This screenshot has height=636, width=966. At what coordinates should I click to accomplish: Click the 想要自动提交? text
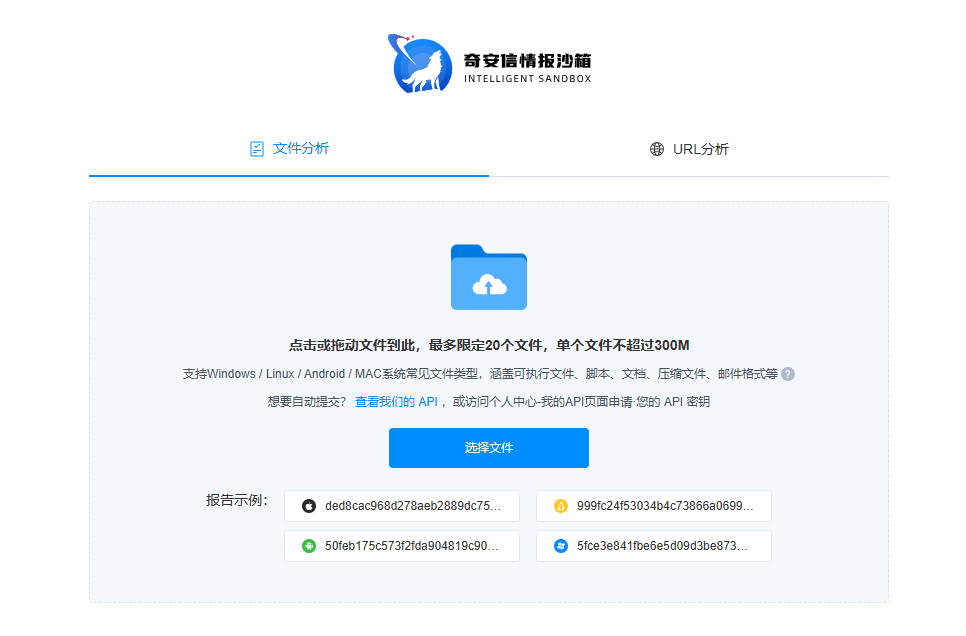coord(307,402)
